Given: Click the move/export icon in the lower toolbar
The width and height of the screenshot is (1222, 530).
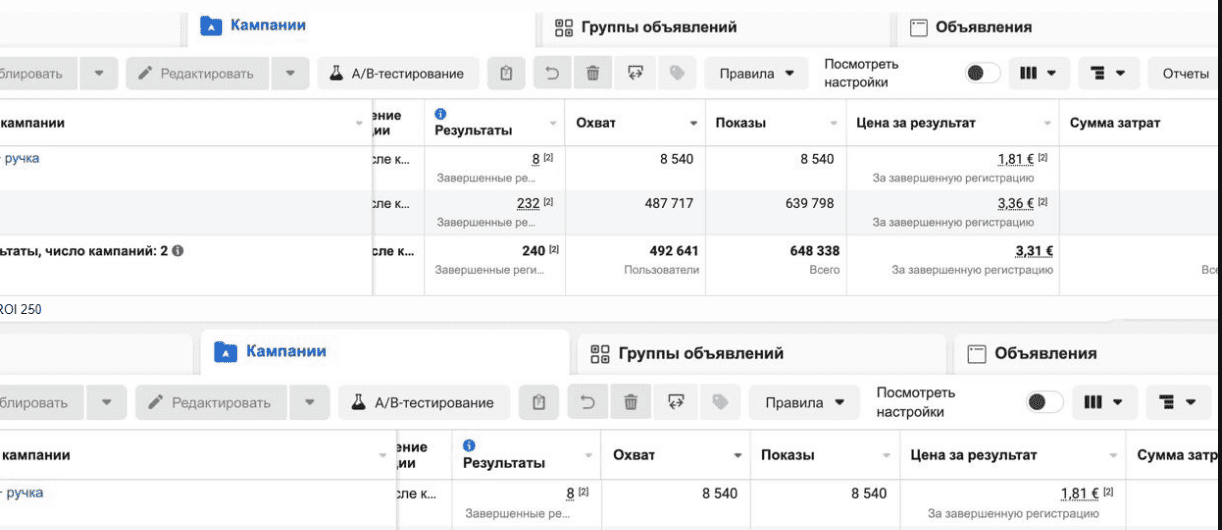Looking at the screenshot, I should pyautogui.click(x=675, y=402).
